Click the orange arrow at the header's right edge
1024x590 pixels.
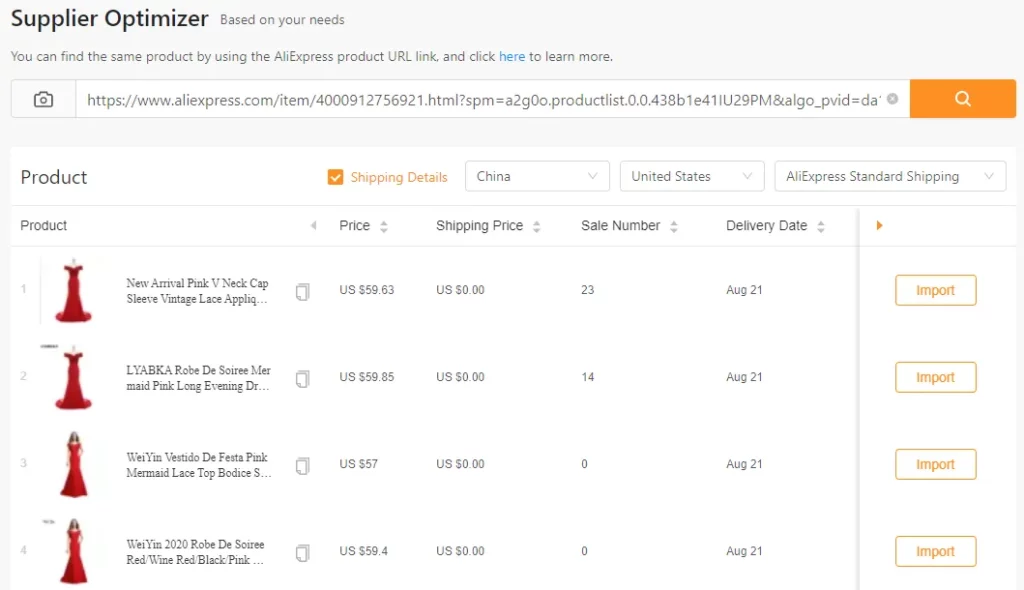(878, 225)
